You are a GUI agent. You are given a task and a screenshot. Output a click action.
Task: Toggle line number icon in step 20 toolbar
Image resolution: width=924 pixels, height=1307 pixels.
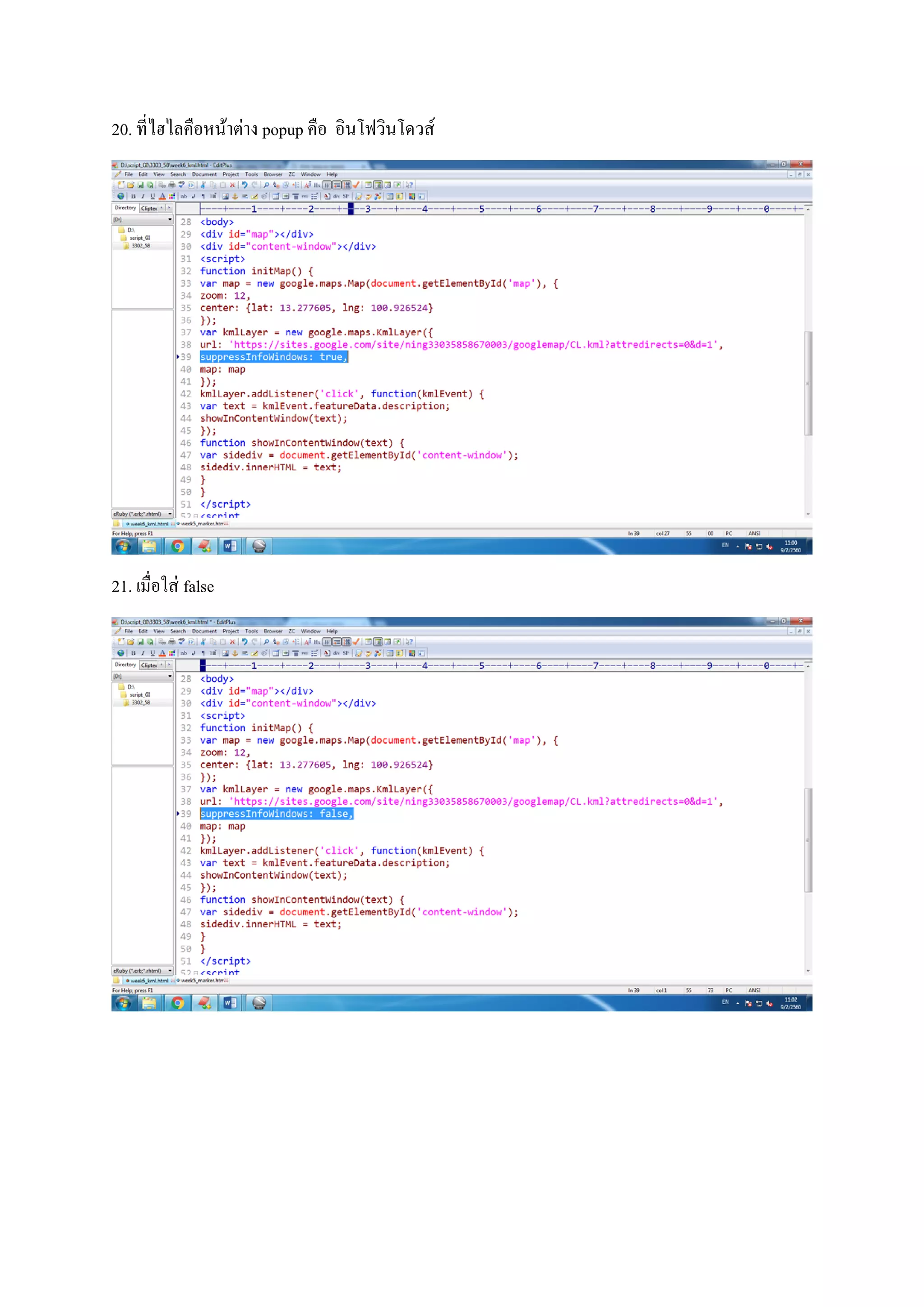tap(346, 185)
